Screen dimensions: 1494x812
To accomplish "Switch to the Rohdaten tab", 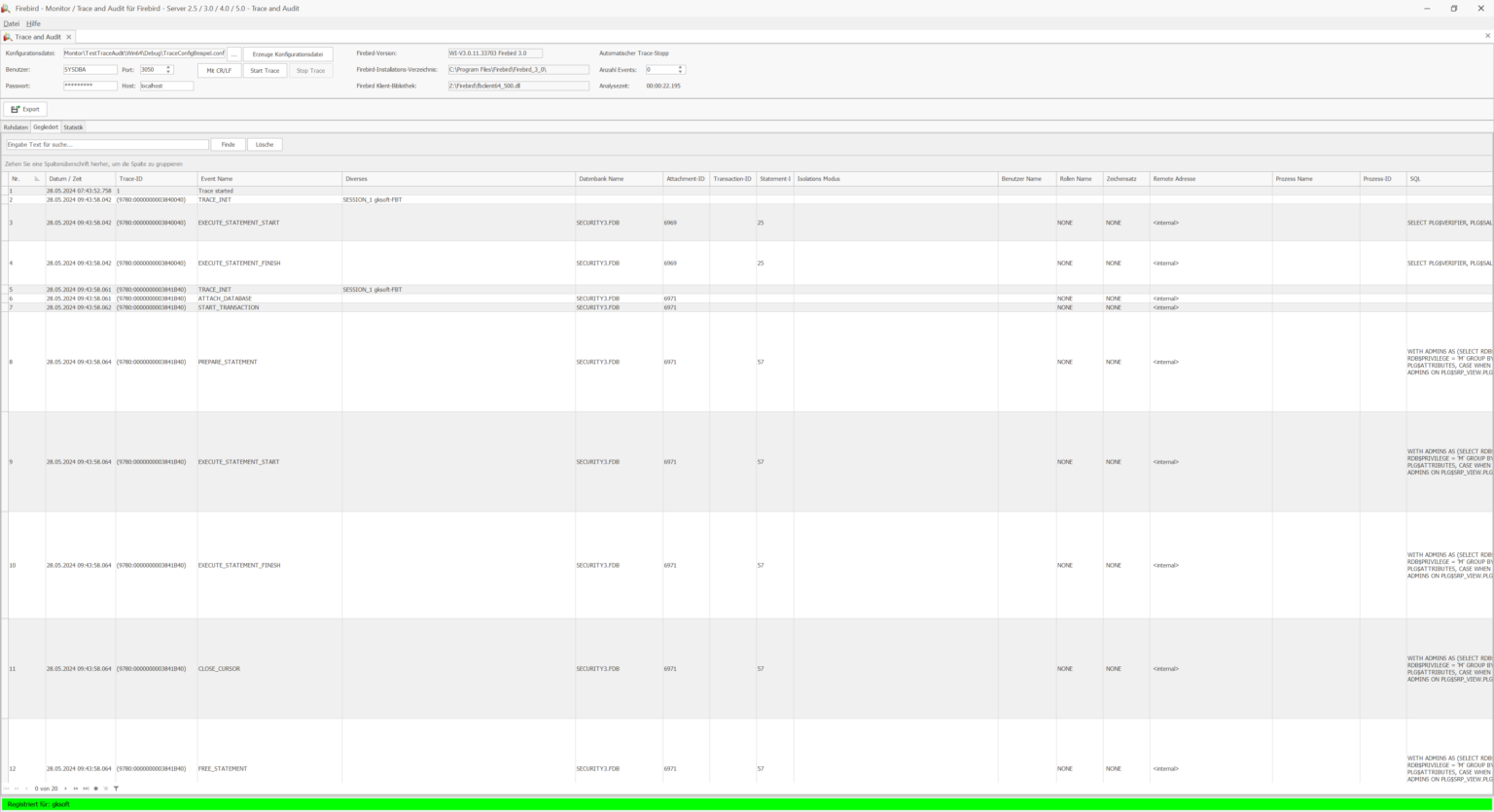I will tap(16, 127).
